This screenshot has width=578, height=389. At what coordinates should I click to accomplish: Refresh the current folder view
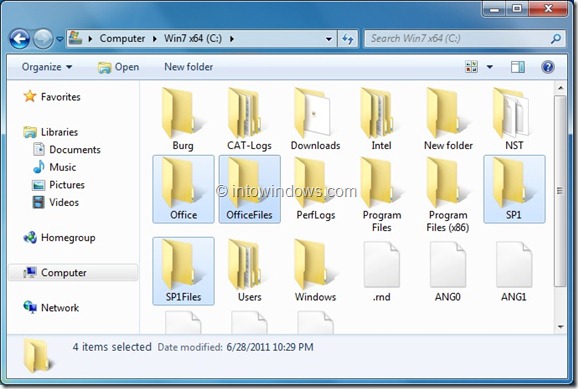[x=348, y=39]
